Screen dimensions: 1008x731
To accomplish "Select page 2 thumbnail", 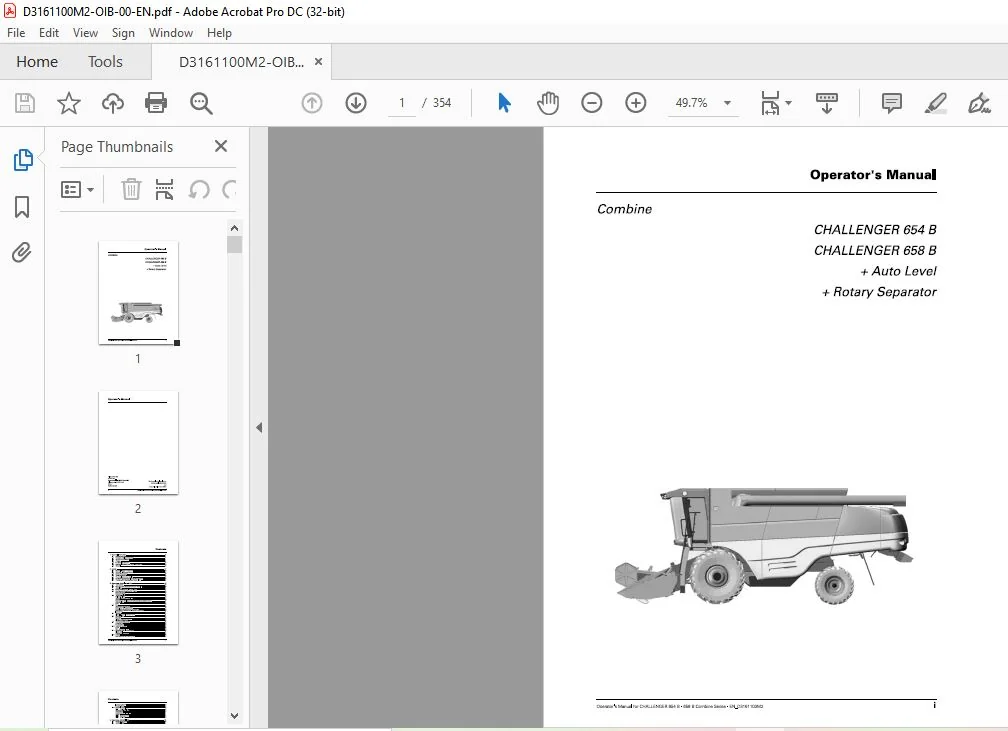I will tap(138, 443).
